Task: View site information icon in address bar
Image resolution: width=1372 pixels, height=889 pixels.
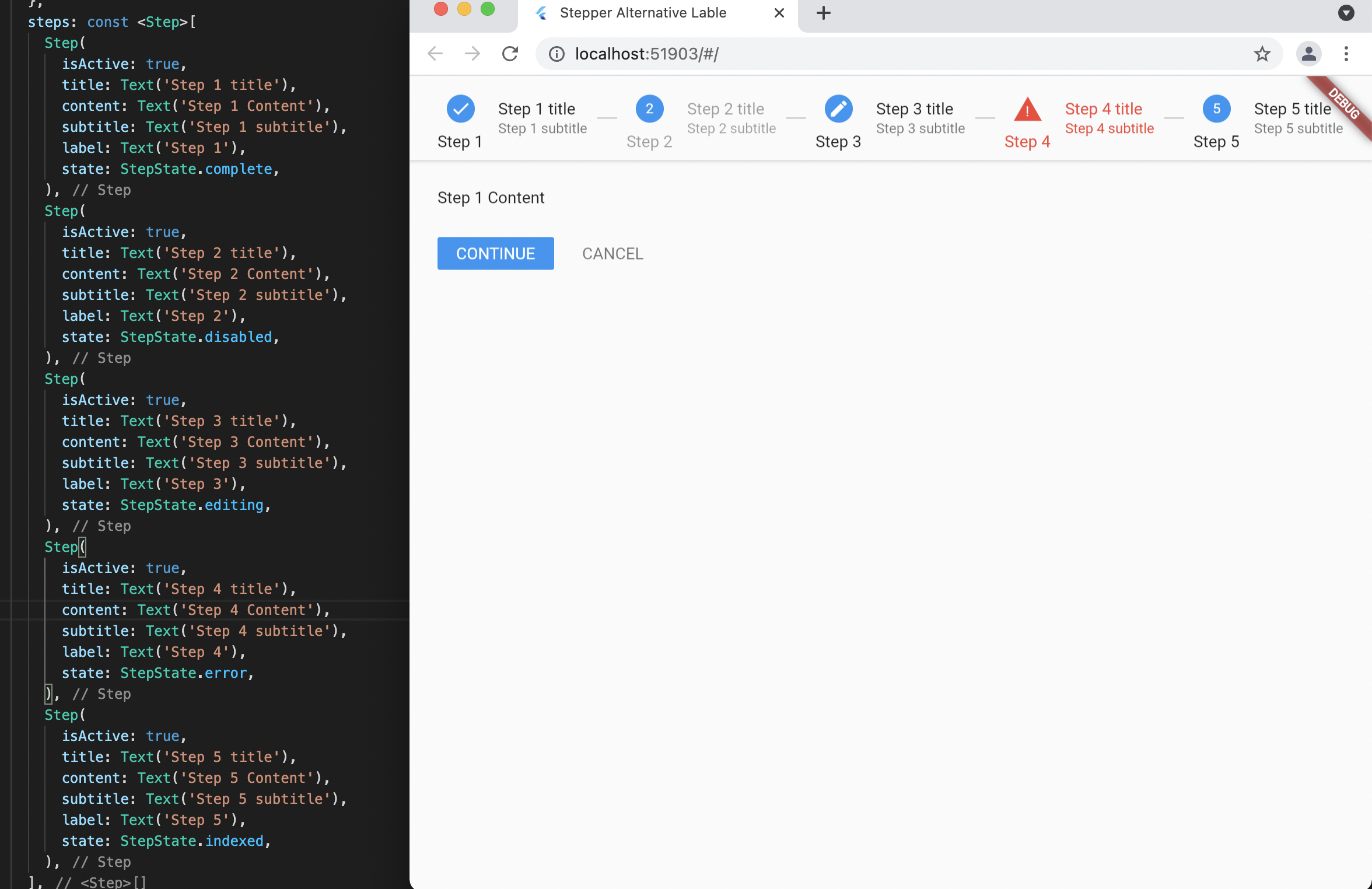Action: point(556,54)
